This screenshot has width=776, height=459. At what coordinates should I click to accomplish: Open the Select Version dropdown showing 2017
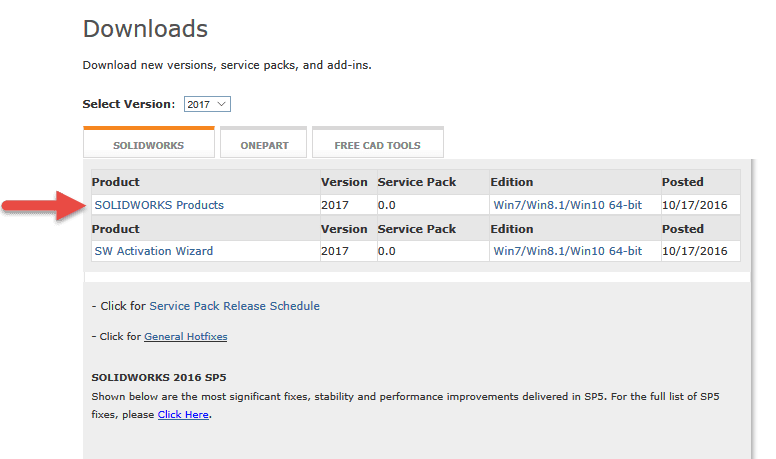pos(207,104)
